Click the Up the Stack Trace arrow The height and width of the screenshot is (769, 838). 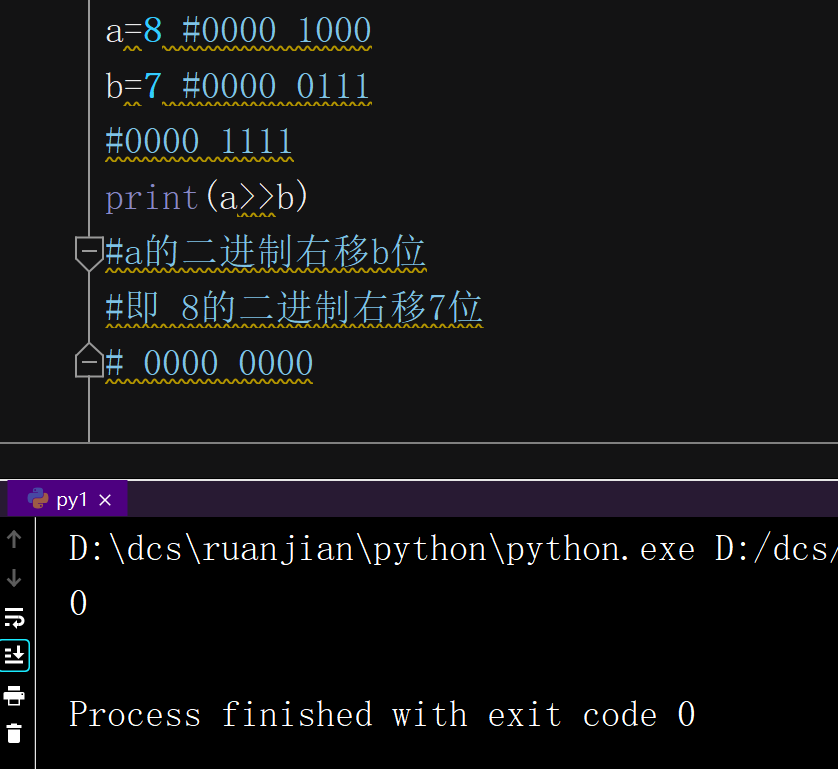point(14,539)
